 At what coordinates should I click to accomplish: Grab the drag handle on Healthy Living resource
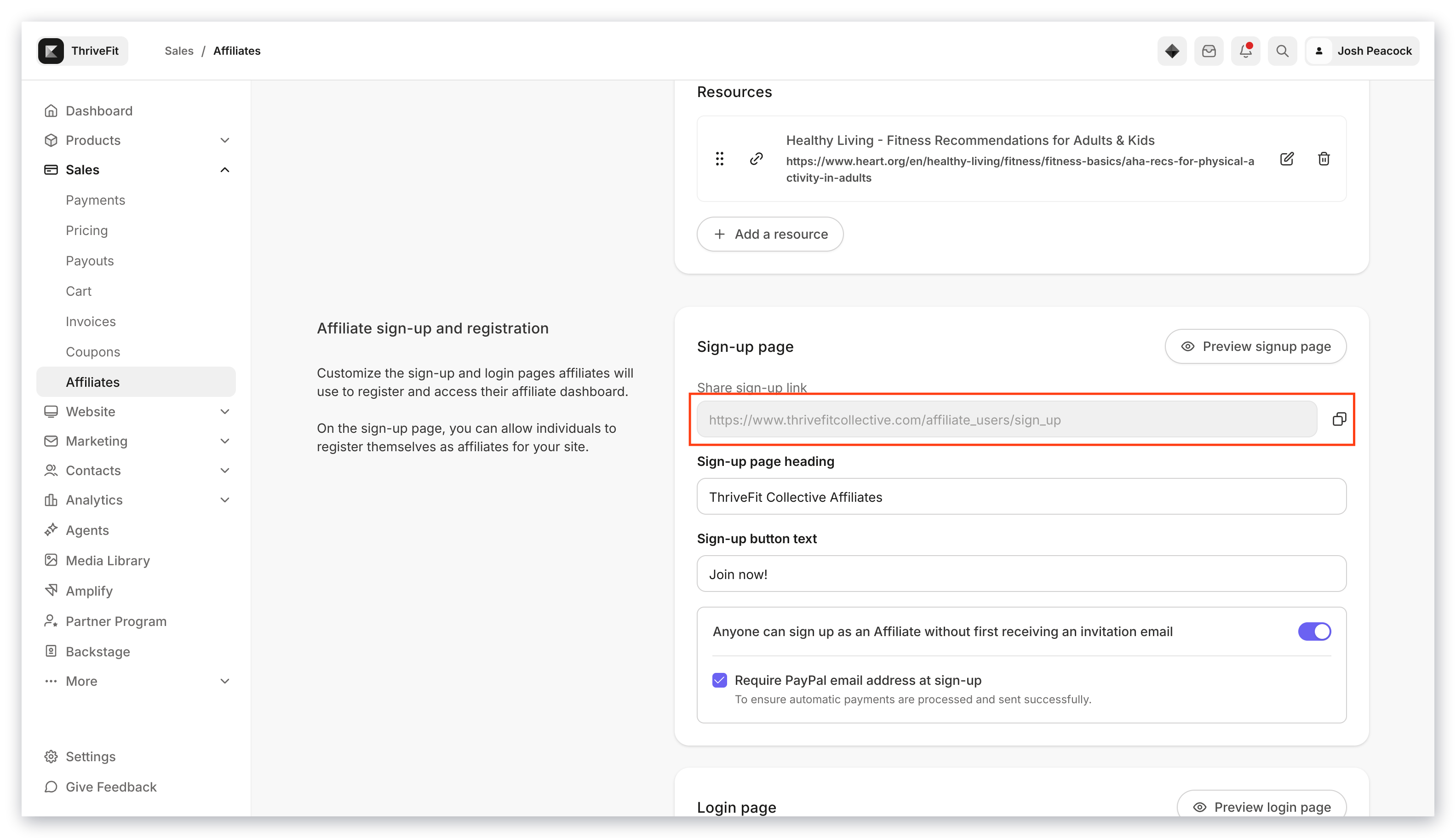(x=719, y=159)
